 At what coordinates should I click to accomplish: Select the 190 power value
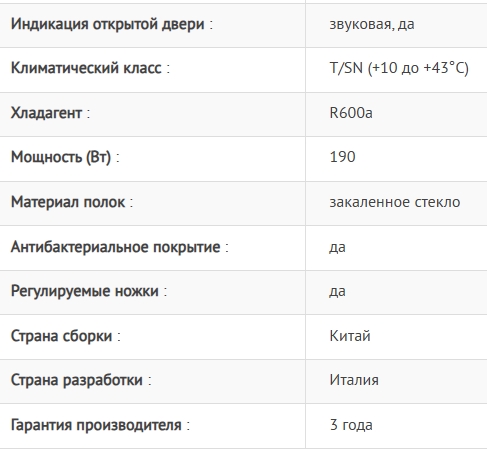coord(342,157)
